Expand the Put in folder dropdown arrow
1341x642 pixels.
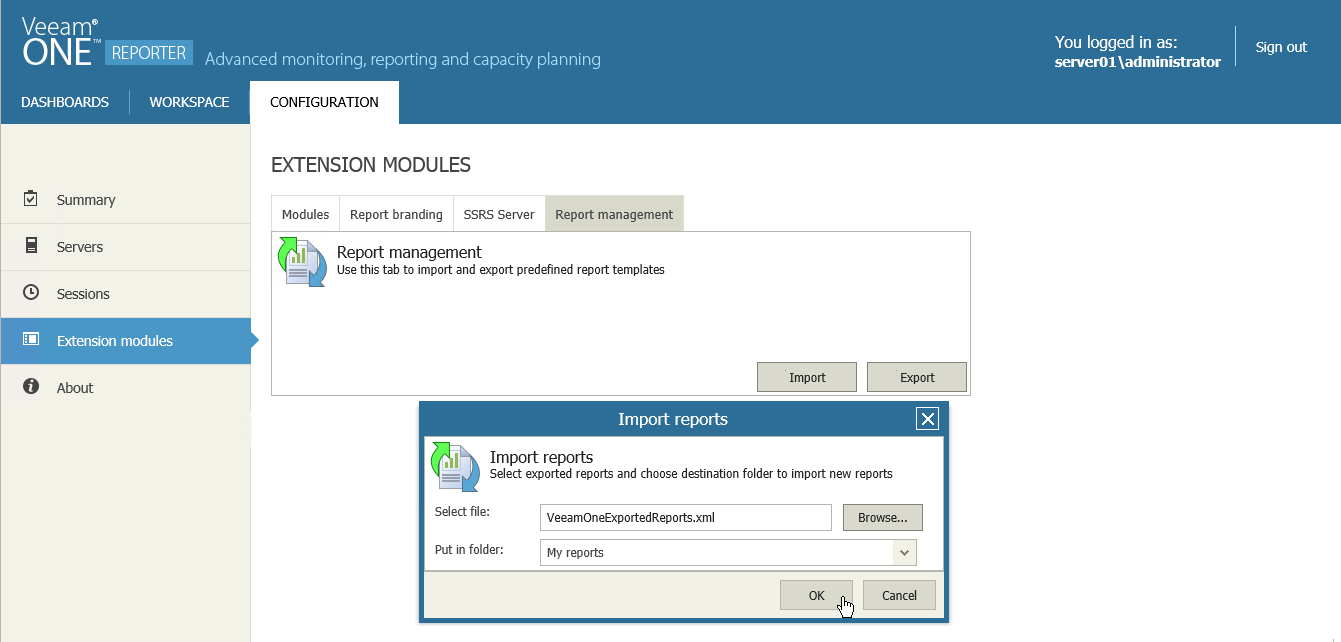pos(904,552)
